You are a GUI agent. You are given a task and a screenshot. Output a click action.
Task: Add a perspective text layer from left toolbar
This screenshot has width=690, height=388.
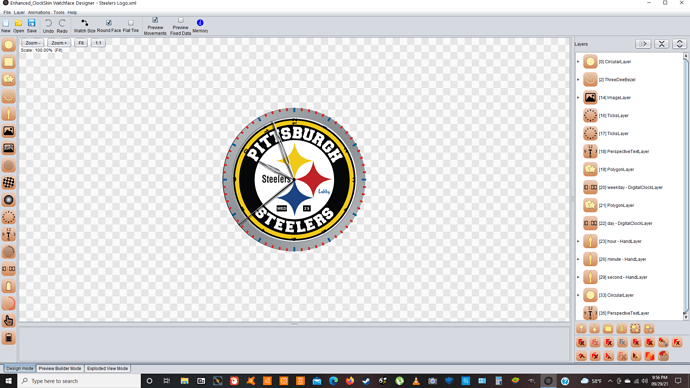point(8,234)
